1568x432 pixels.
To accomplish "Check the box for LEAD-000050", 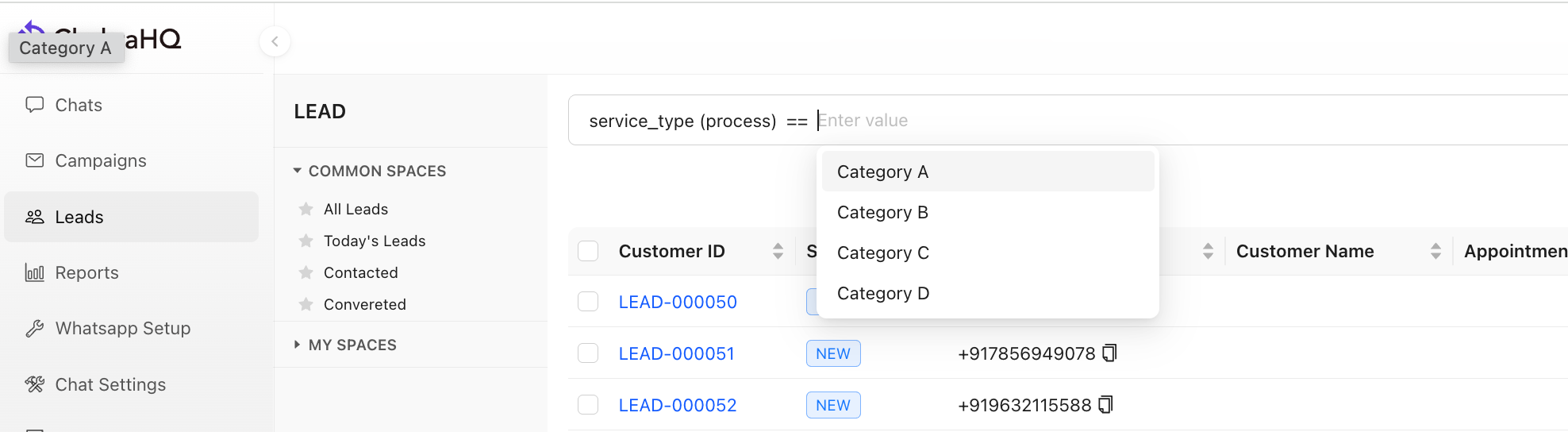I will pyautogui.click(x=588, y=302).
